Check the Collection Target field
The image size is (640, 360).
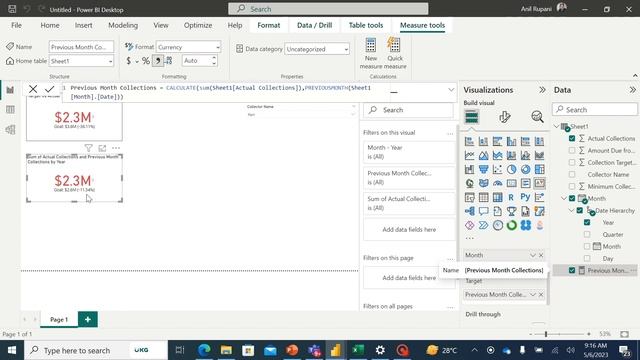(572, 162)
